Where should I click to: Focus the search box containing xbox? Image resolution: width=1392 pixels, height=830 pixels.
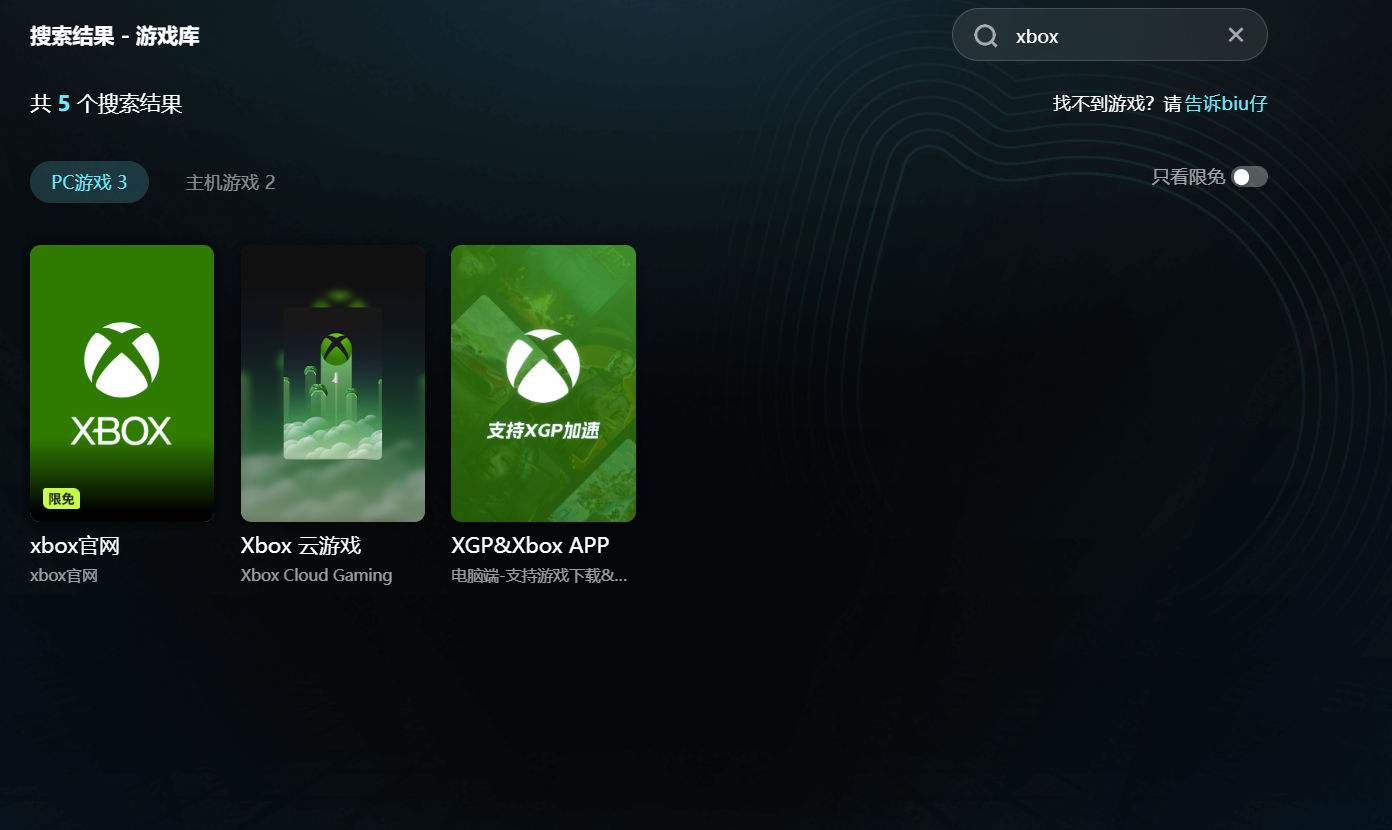pos(1110,35)
